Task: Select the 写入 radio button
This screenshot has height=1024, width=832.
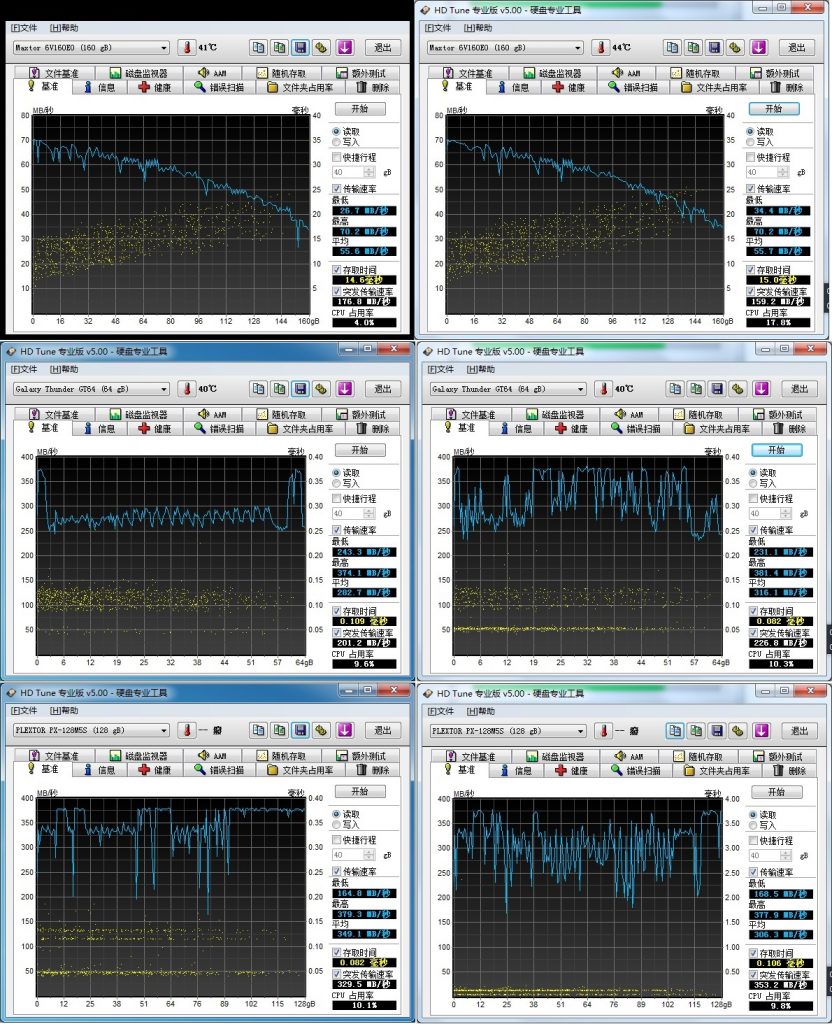Action: pyautogui.click(x=337, y=142)
